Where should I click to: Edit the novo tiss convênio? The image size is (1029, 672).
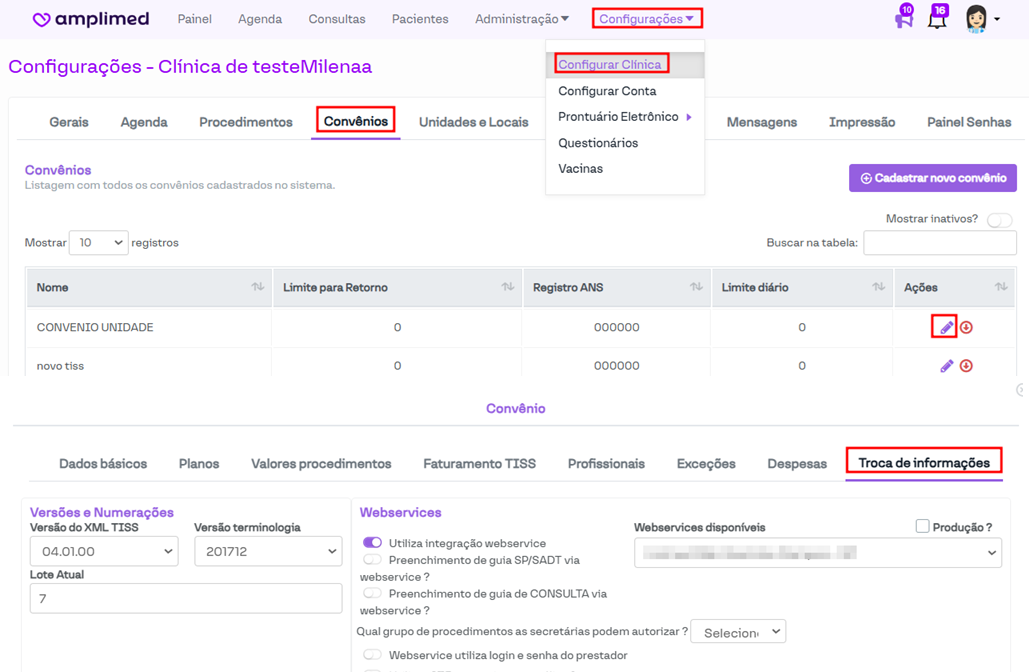(946, 366)
